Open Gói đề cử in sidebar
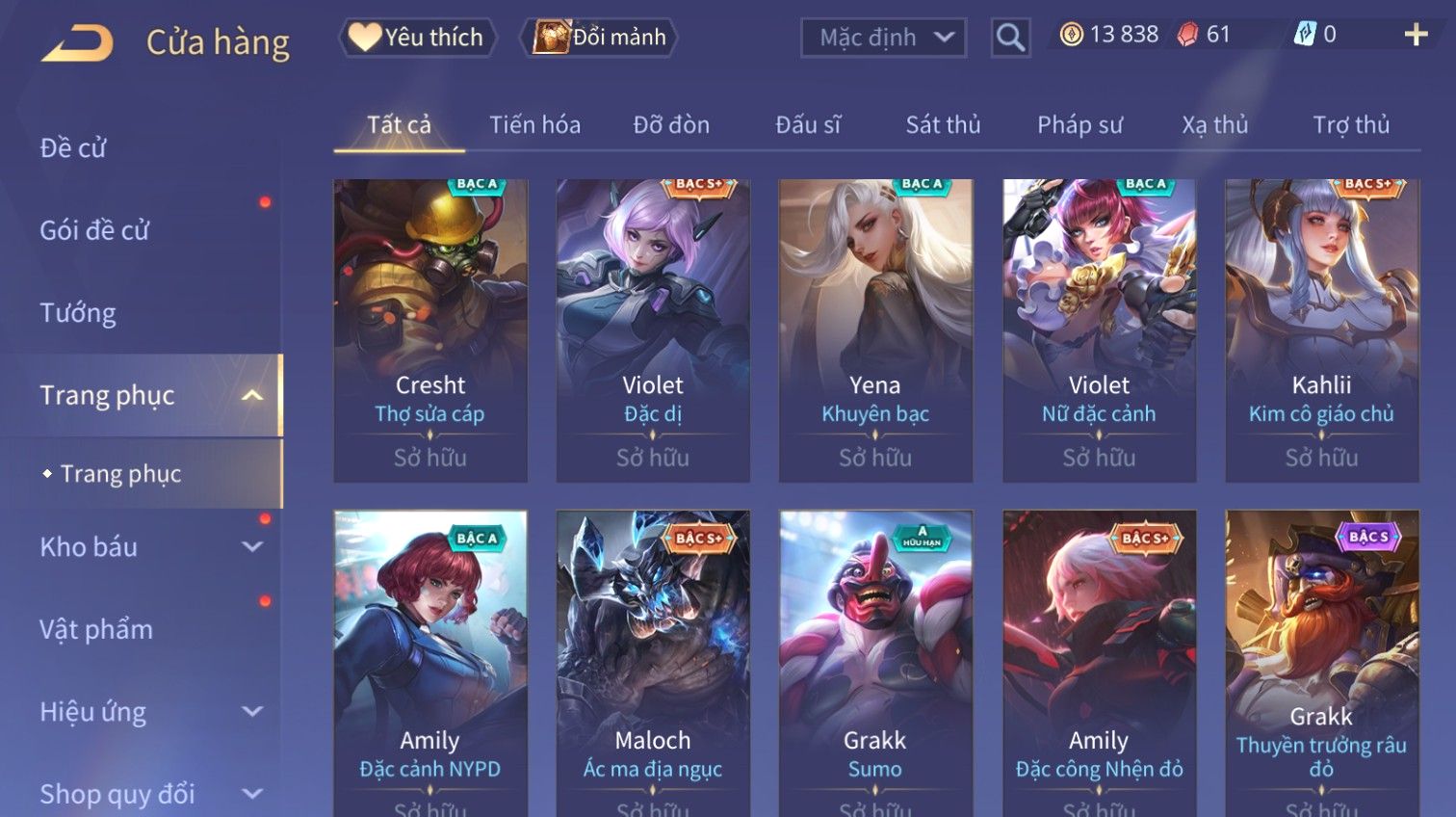The image size is (1456, 817). 94,230
